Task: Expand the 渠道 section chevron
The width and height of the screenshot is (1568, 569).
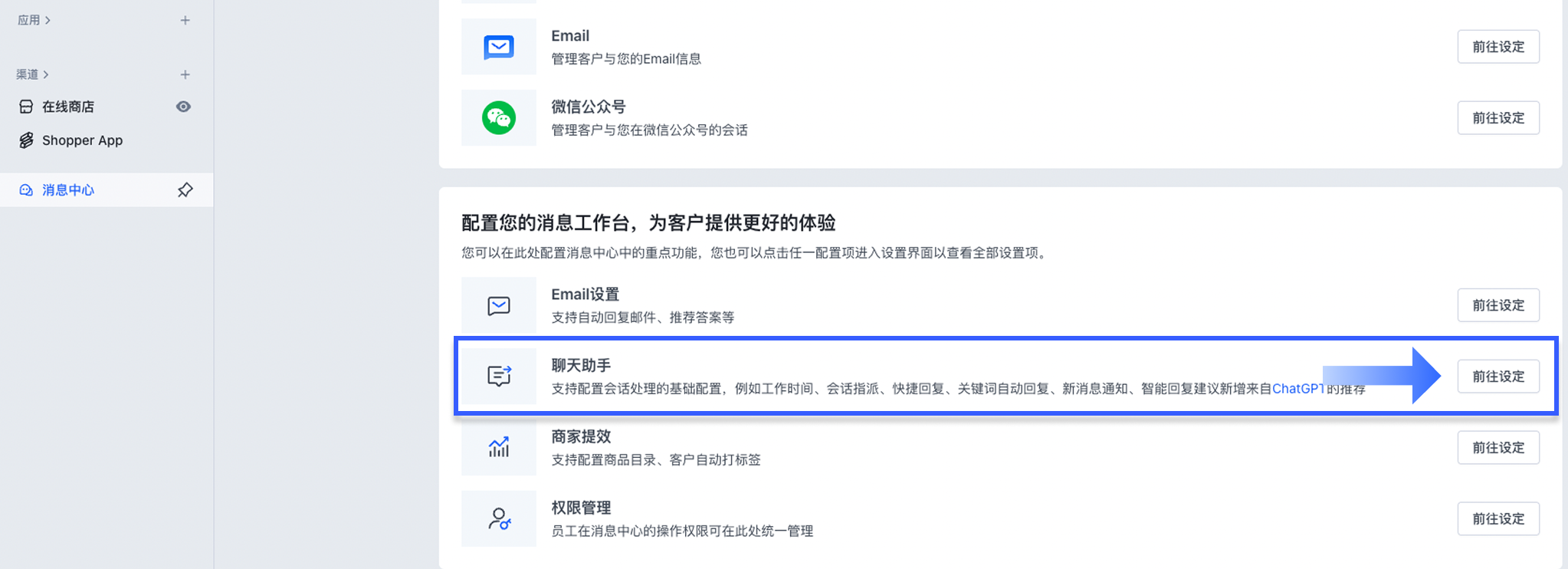Action: (46, 74)
